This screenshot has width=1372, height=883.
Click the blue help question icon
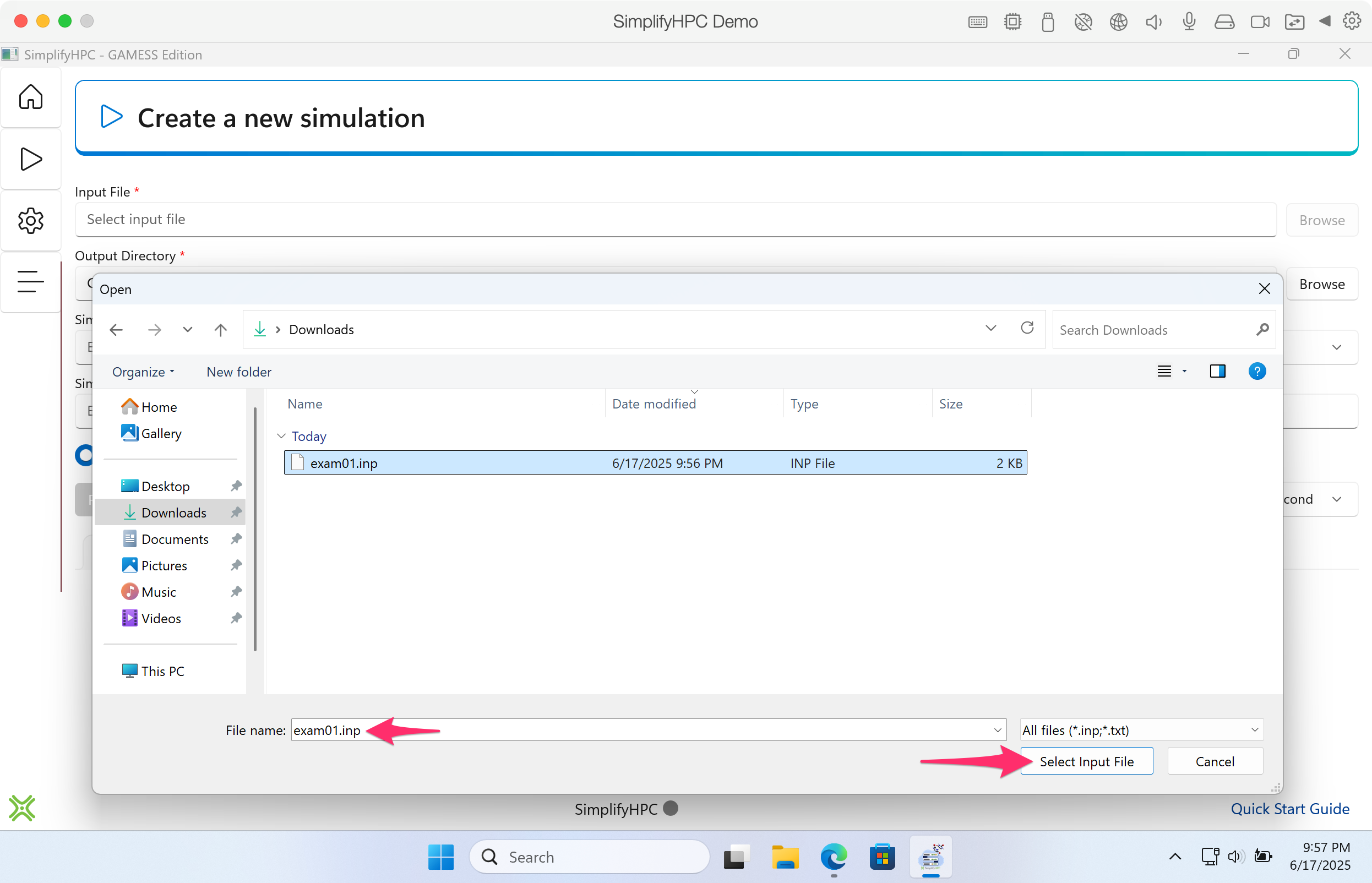(x=1257, y=372)
